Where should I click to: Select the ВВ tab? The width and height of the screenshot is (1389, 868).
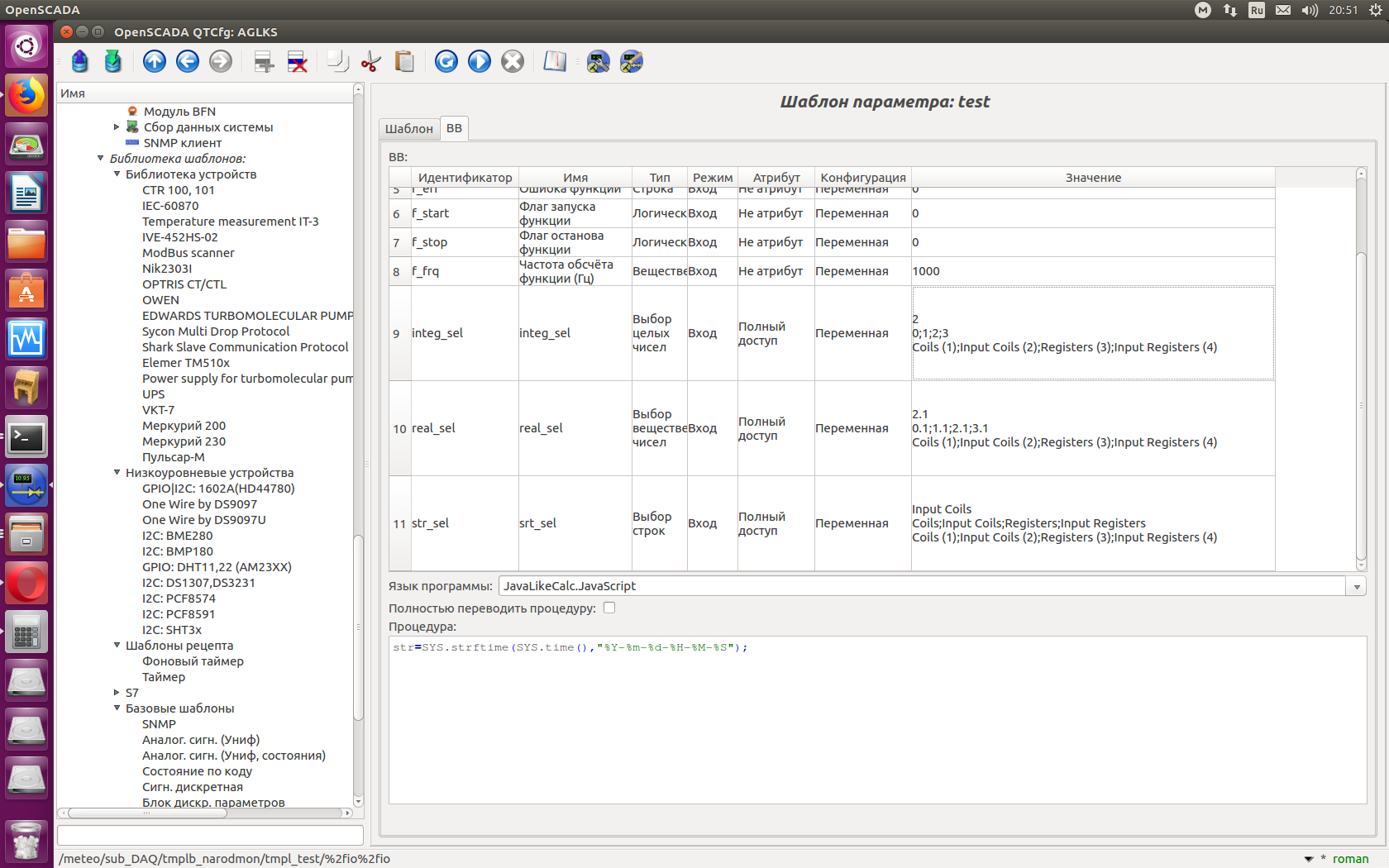point(454,128)
